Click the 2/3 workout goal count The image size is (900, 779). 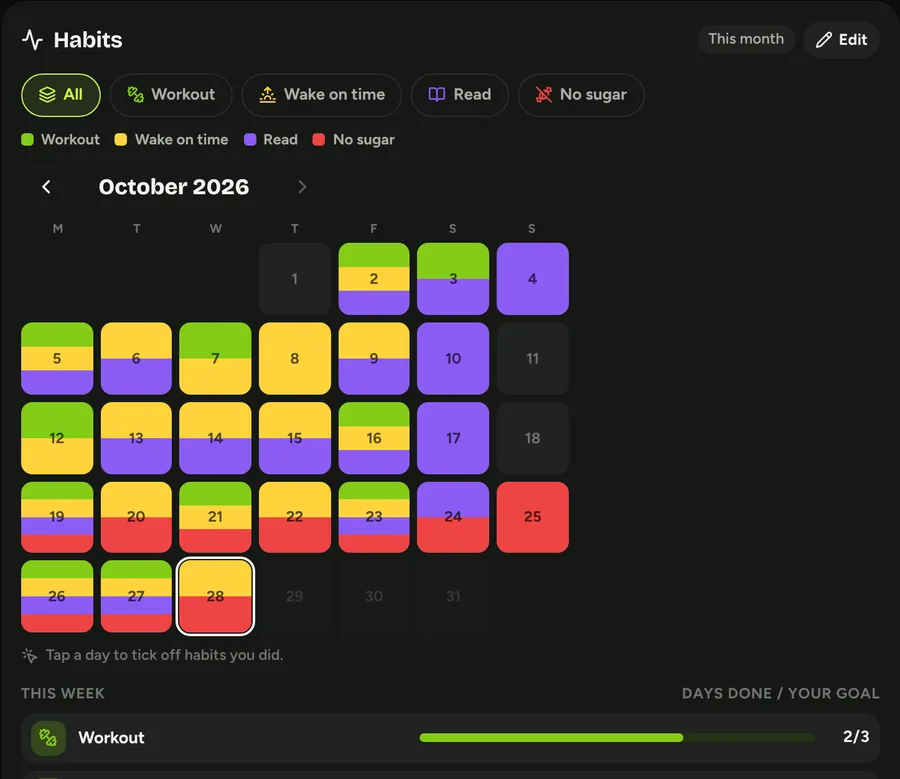[856, 737]
